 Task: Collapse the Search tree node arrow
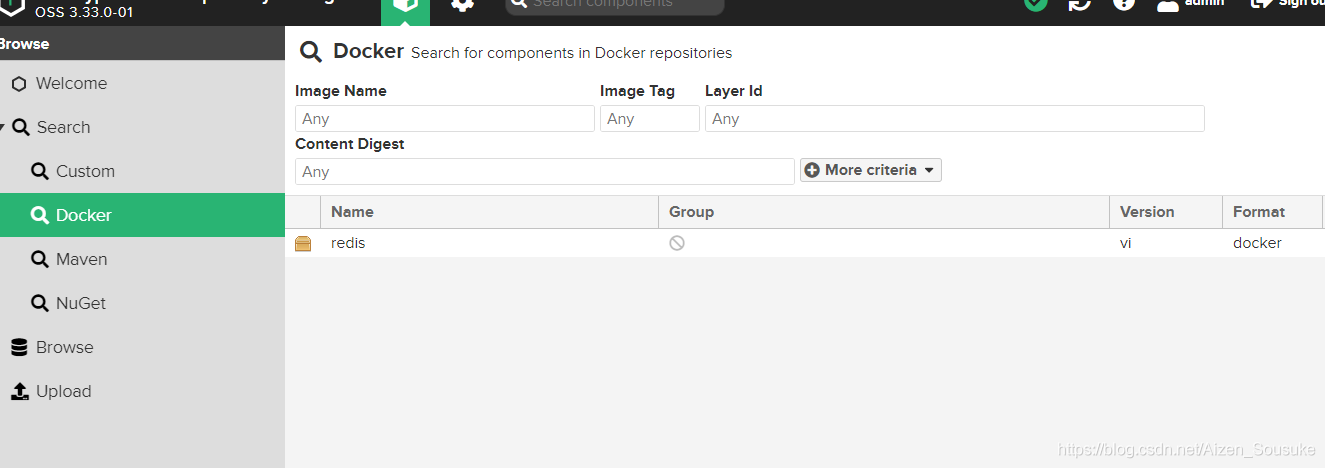point(3,127)
